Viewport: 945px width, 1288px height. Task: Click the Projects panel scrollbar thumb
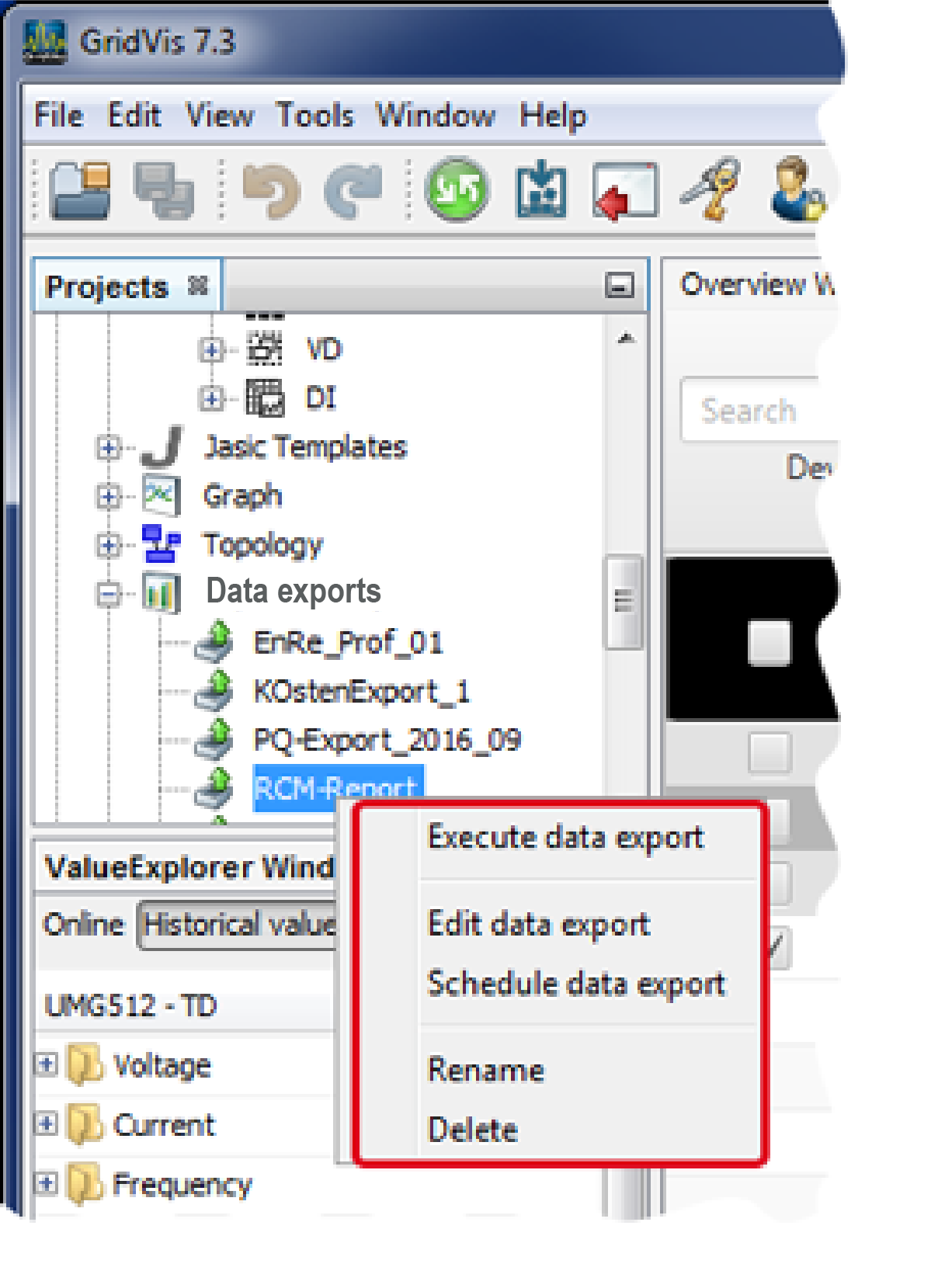pyautogui.click(x=624, y=601)
